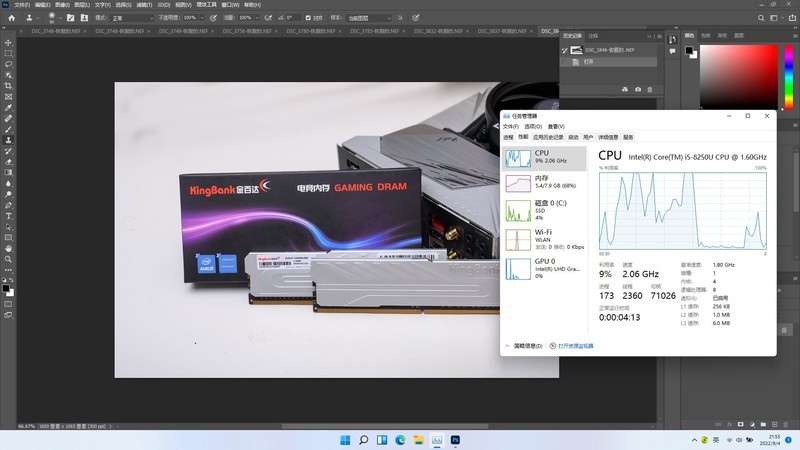Toggle Quick Mask mode icon
Image resolution: width=800 pixels, height=450 pixels.
coord(9,306)
